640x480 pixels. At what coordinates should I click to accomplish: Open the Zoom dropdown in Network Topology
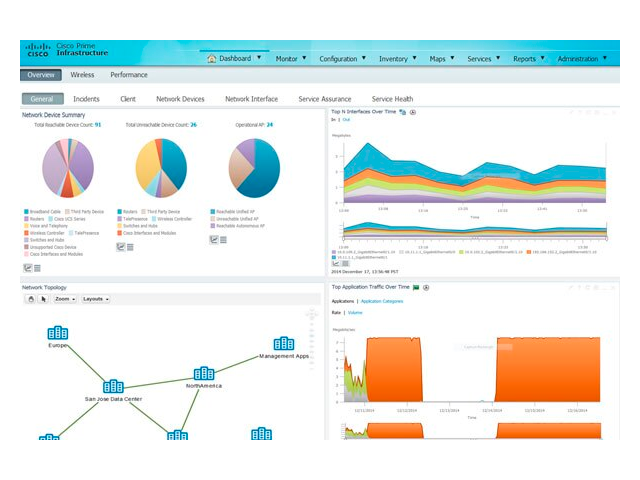[65, 299]
